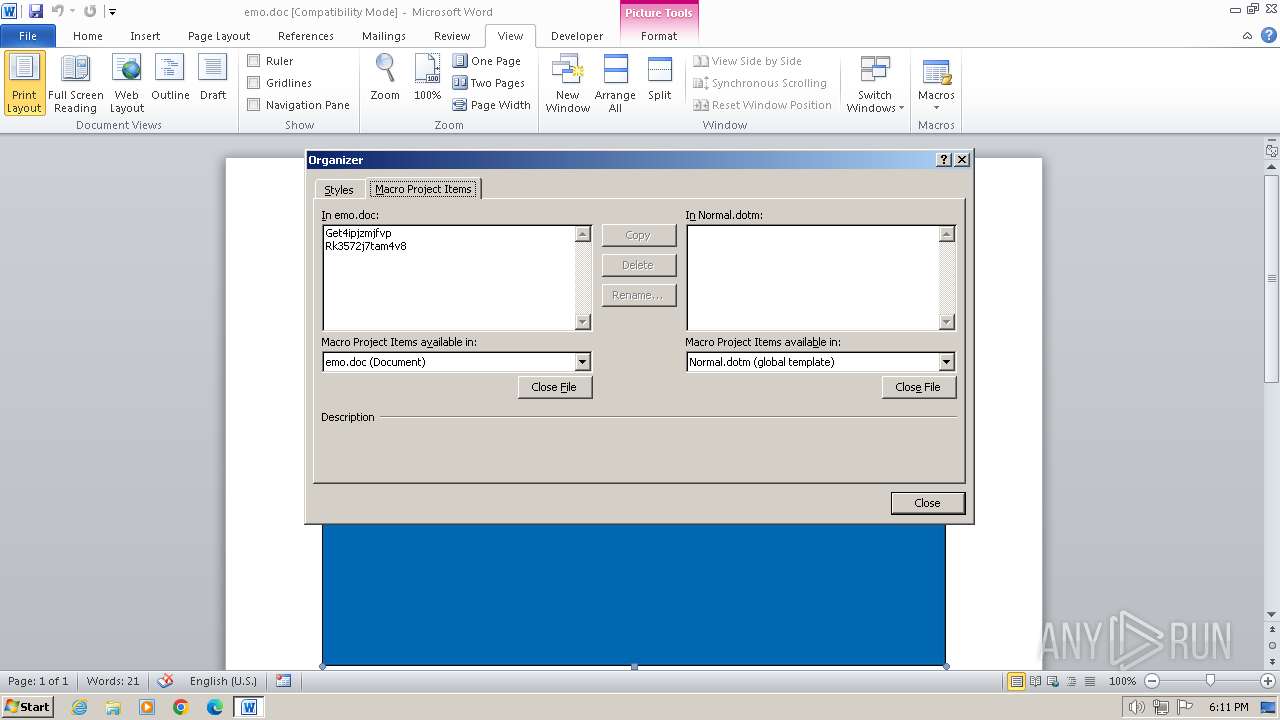Screen dimensions: 1280x720
Task: Click Close button of Organizer dialog
Action: (x=927, y=503)
